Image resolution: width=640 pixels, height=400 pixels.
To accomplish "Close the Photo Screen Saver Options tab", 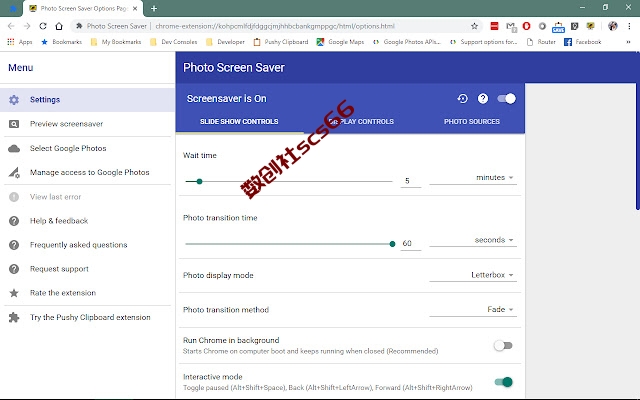I will click(135, 8).
